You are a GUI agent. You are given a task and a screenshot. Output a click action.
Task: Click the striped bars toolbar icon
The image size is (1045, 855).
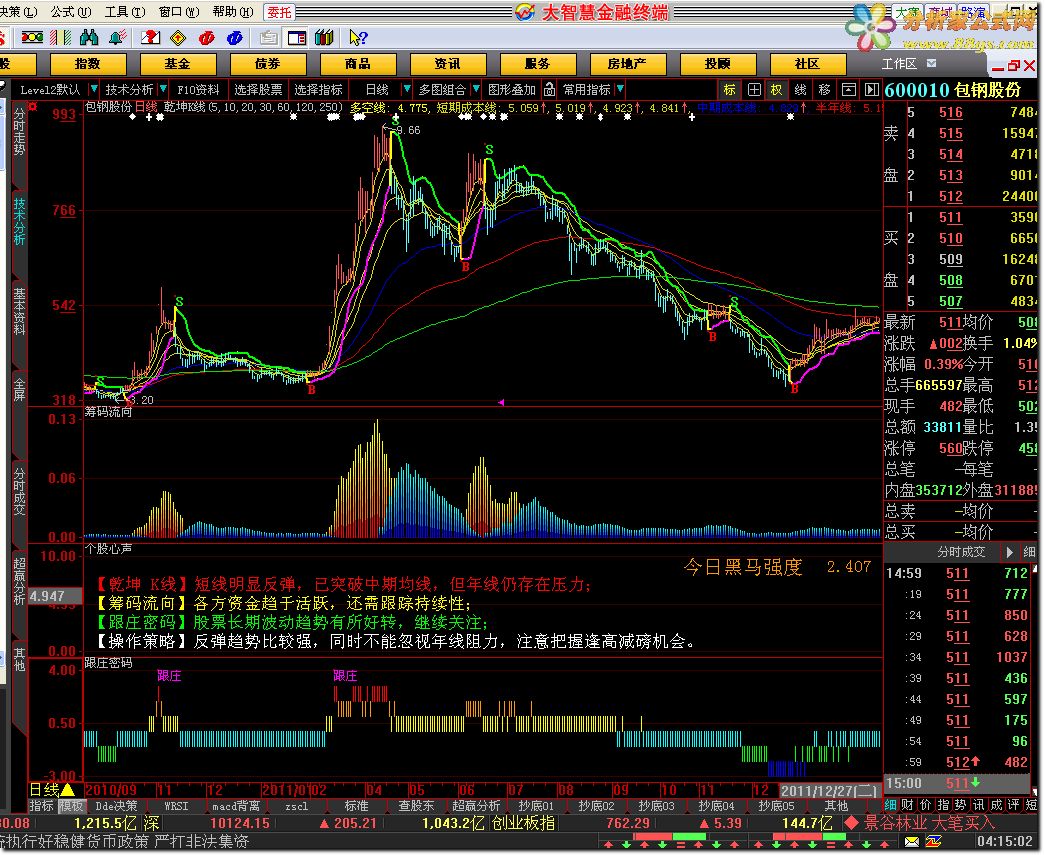point(61,38)
